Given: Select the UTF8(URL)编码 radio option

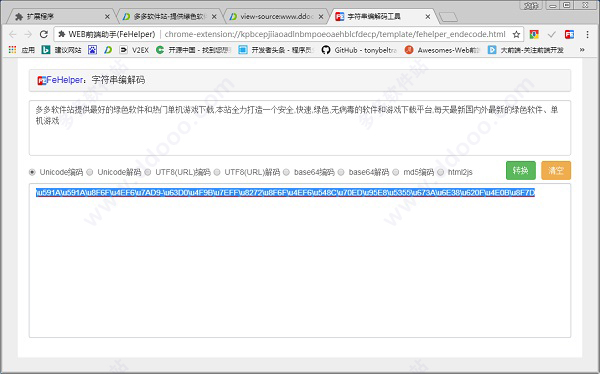Looking at the screenshot, I should tap(148, 172).
